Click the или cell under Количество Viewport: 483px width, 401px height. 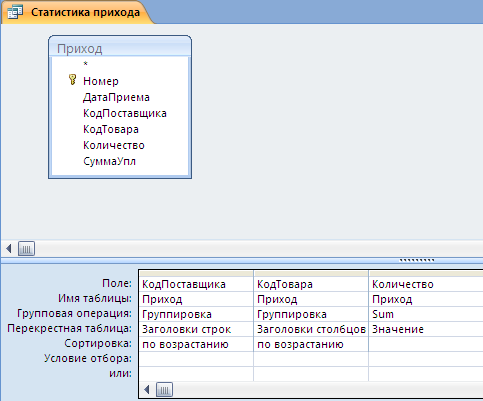pyautogui.click(x=426, y=374)
